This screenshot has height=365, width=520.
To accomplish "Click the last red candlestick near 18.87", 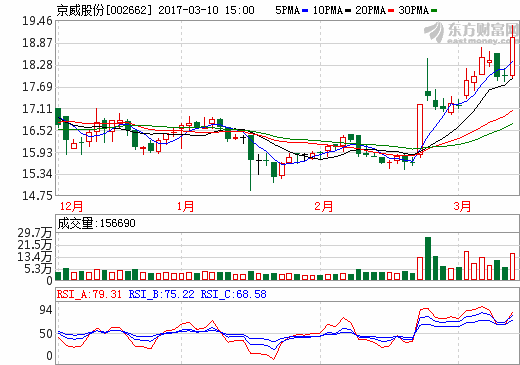I will coord(513,53).
